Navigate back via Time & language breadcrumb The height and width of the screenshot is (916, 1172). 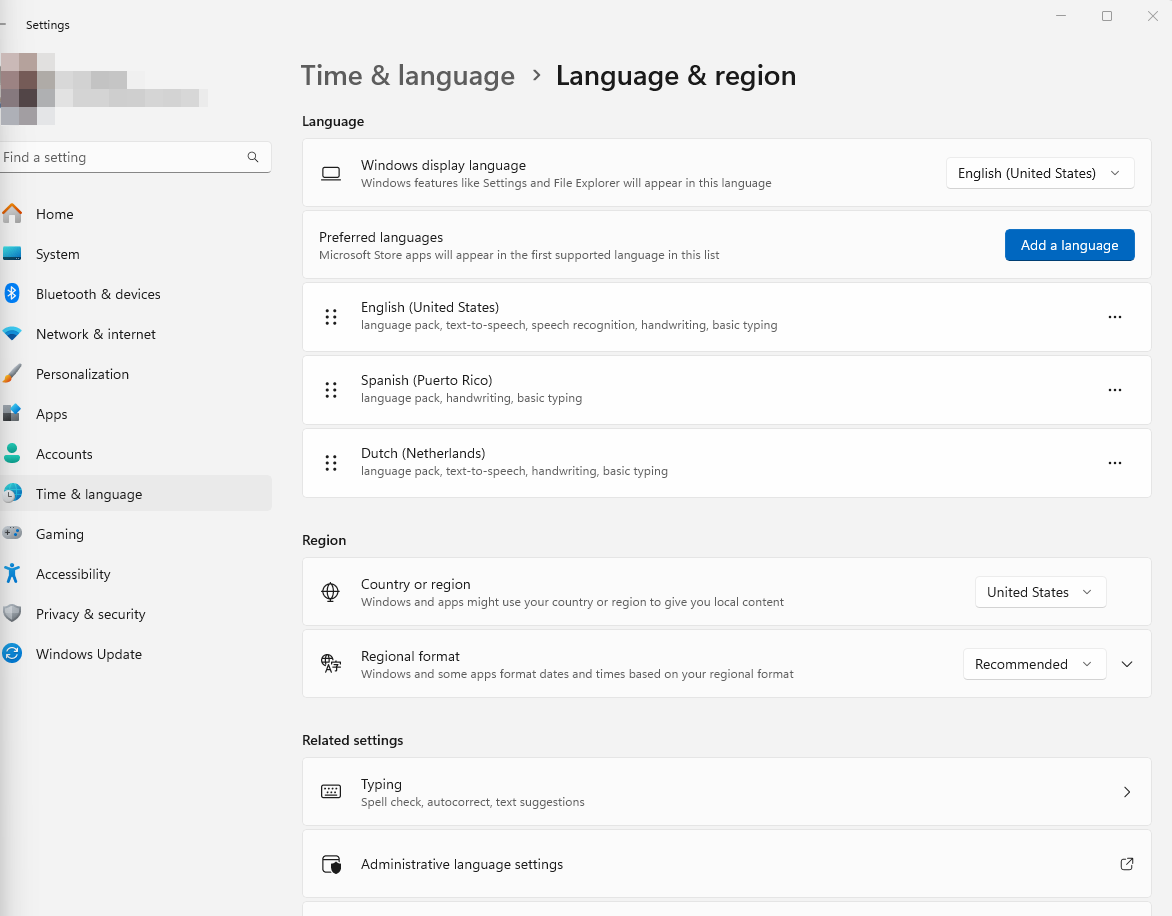pos(408,76)
